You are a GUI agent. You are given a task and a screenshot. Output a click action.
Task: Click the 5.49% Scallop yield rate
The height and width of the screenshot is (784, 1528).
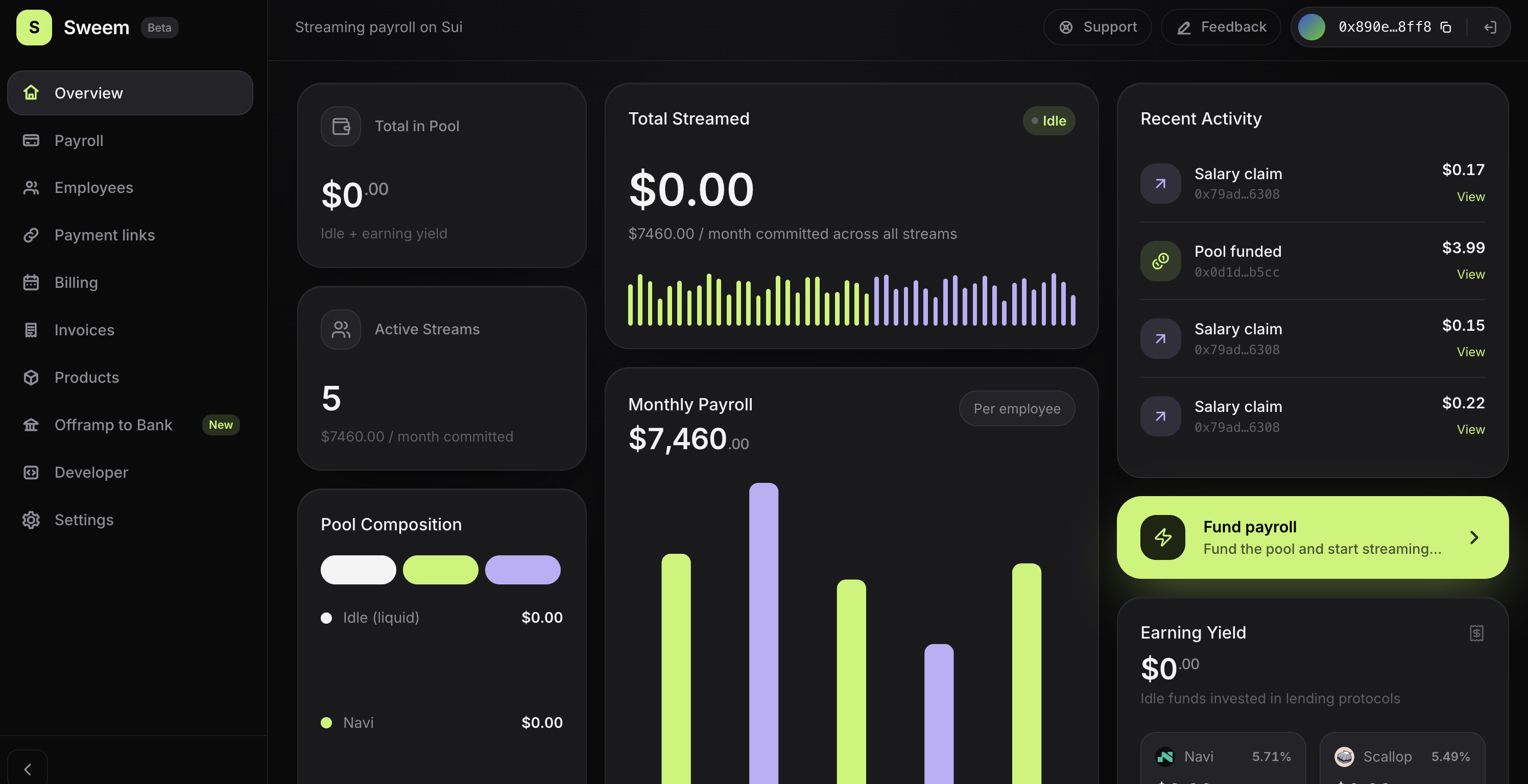tap(1450, 757)
